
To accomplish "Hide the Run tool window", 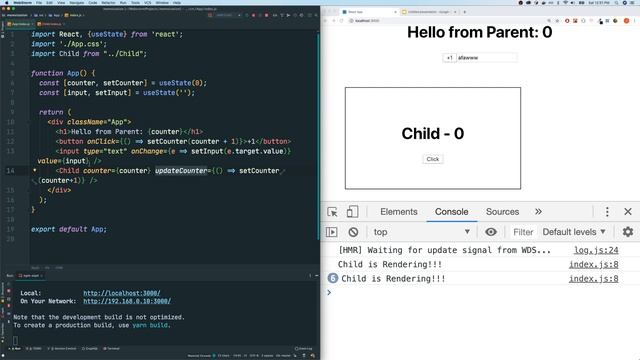I will pos(316,276).
